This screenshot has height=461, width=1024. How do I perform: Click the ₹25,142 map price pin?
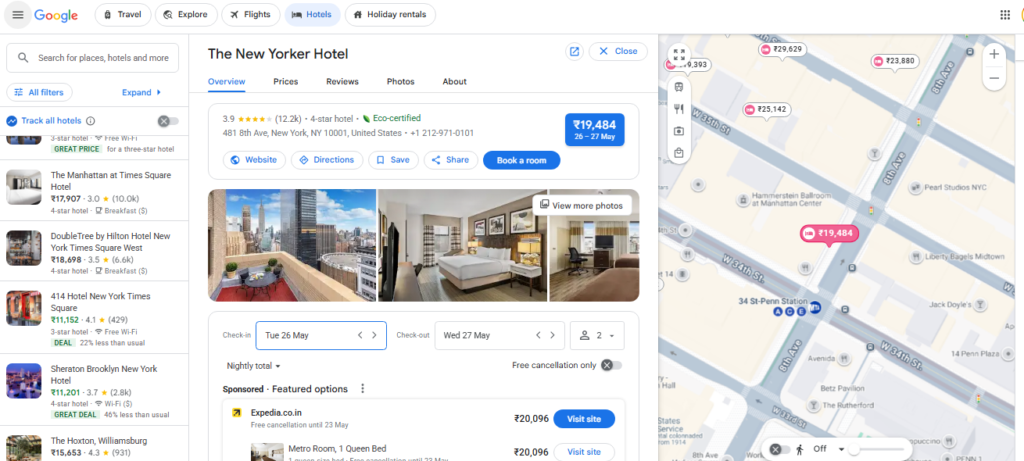coord(767,110)
